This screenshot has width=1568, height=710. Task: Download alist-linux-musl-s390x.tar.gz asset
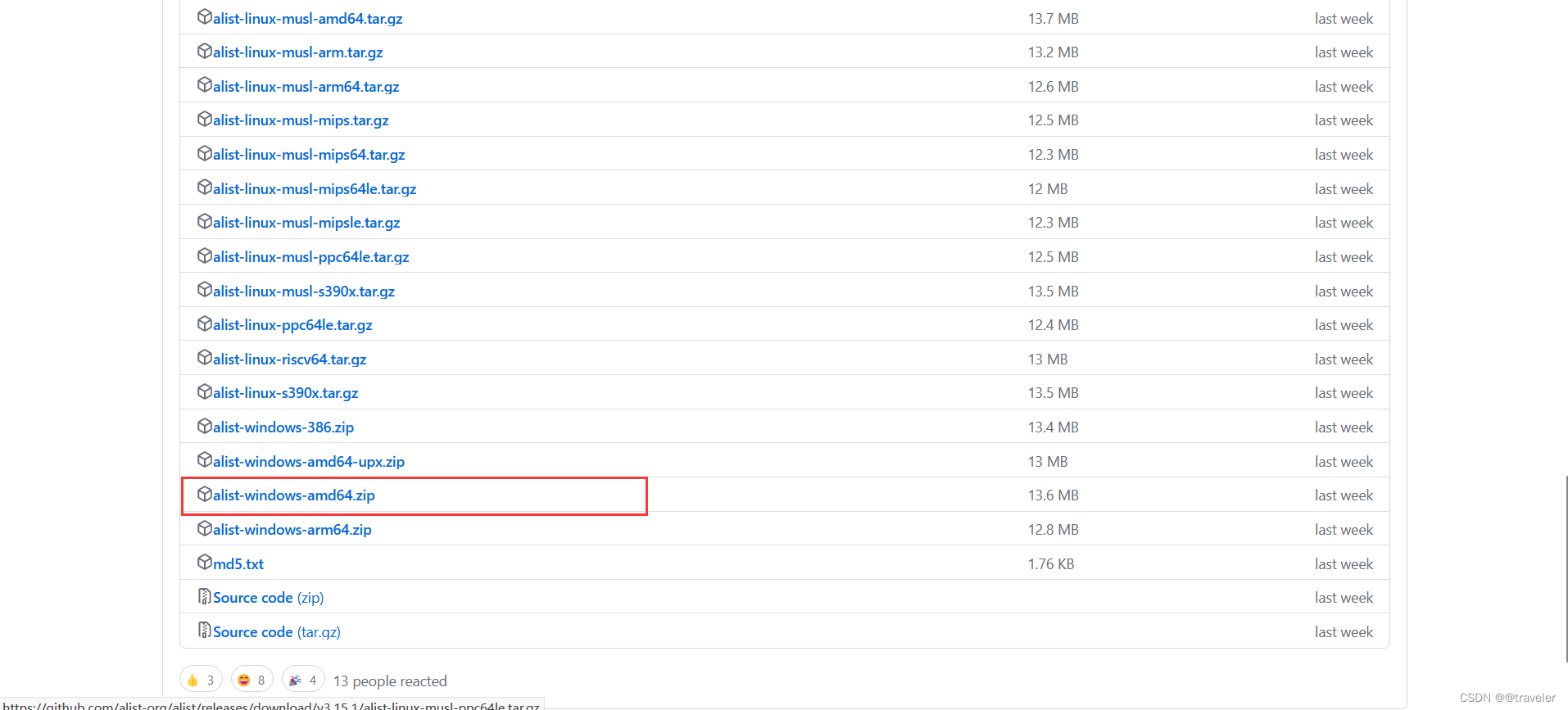(x=304, y=292)
